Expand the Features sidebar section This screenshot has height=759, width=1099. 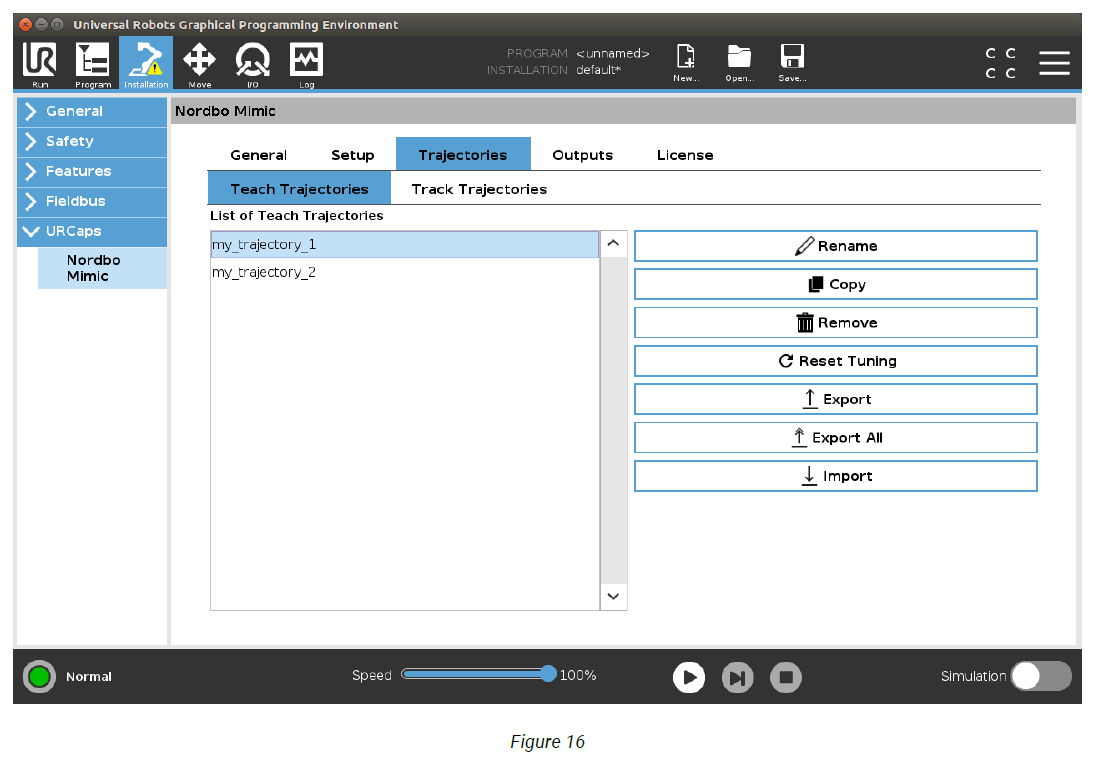coord(92,172)
